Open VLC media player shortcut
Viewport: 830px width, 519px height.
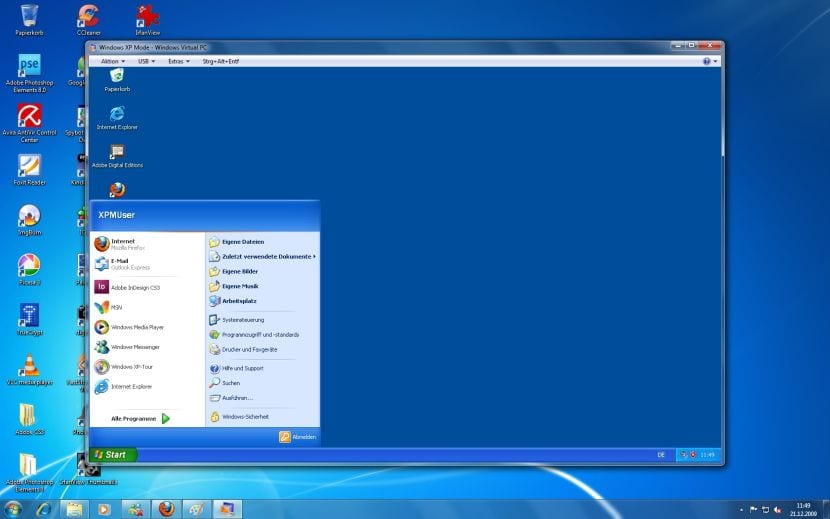click(x=29, y=369)
